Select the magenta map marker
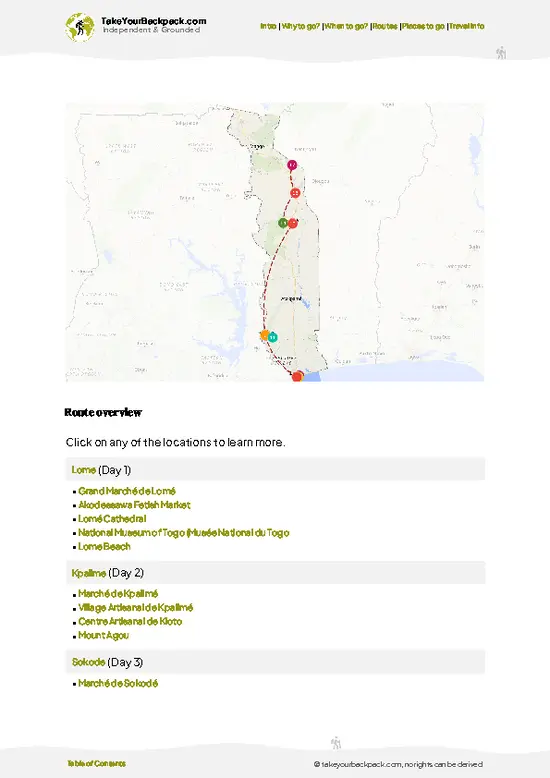This screenshot has height=778, width=550. click(x=292, y=165)
